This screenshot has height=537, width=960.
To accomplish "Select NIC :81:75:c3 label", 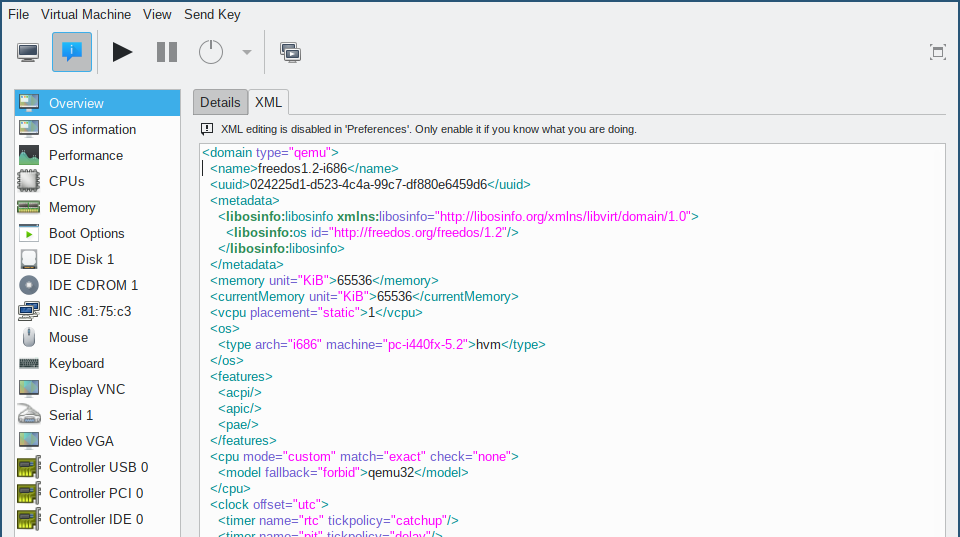I will 90,311.
